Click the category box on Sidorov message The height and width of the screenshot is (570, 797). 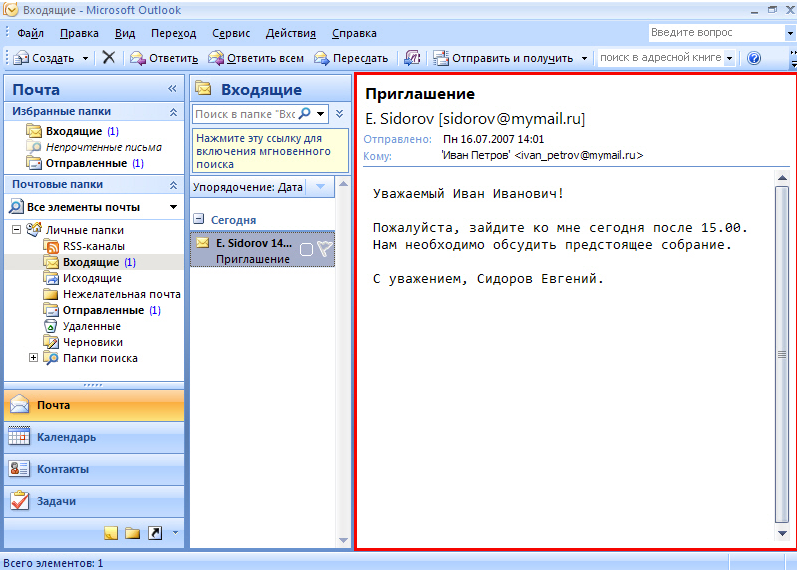(306, 249)
